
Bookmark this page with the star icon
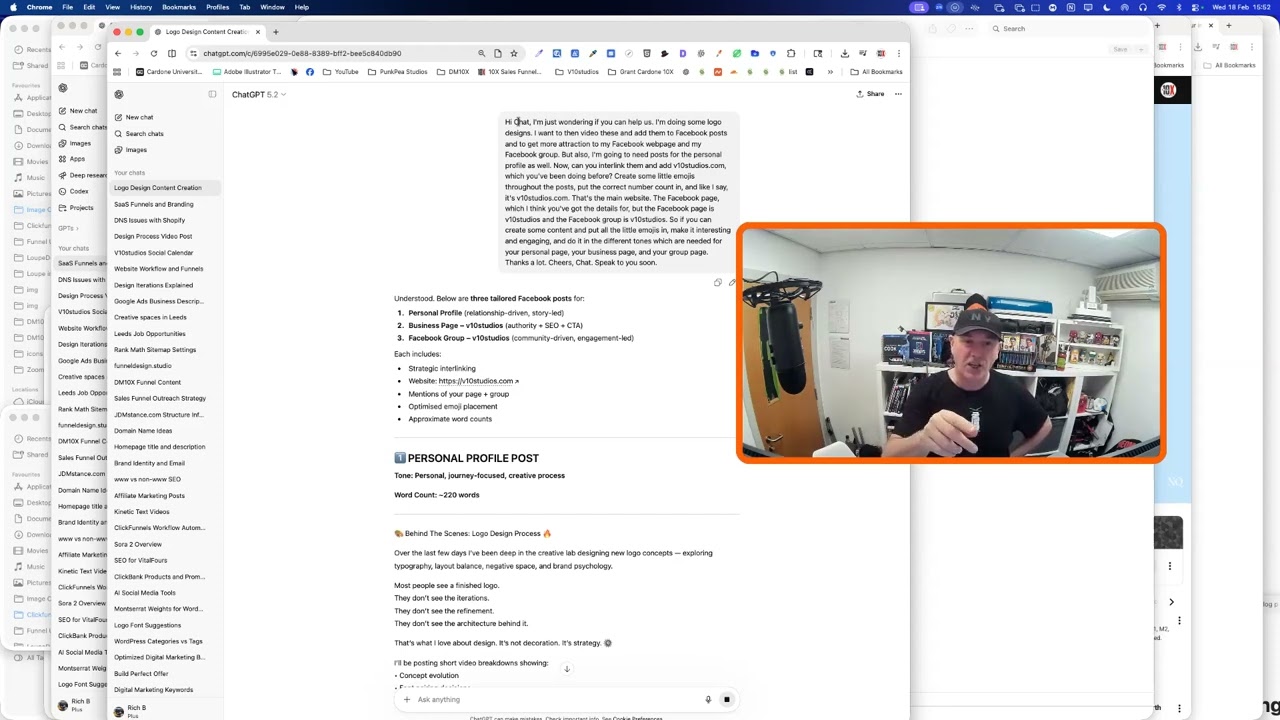514,53
